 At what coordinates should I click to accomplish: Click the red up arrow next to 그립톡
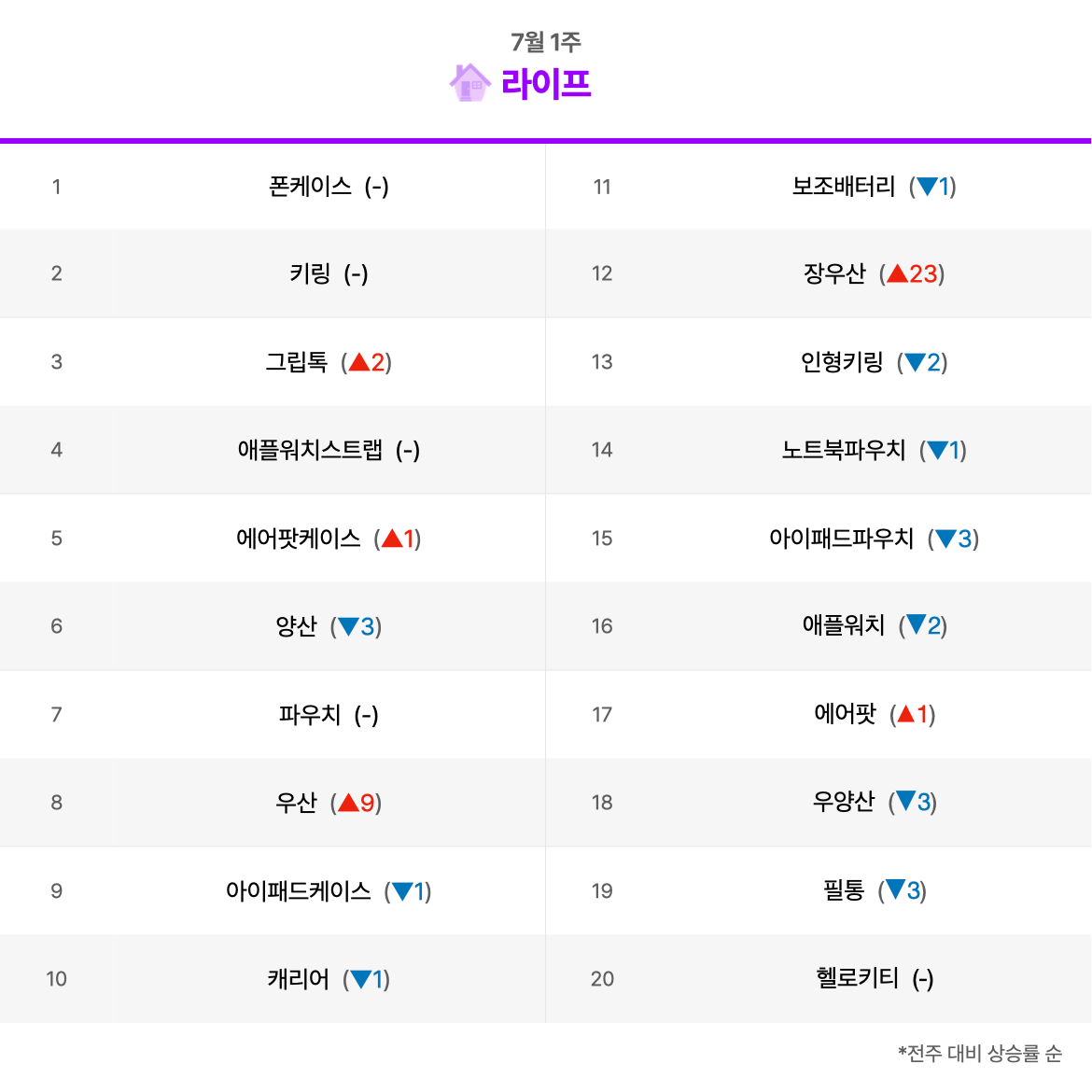pyautogui.click(x=359, y=361)
